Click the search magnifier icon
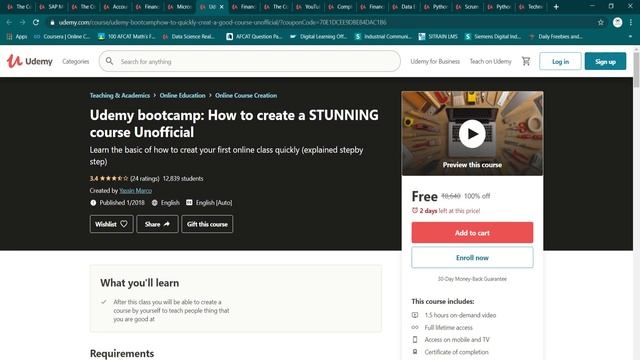 click(x=109, y=61)
